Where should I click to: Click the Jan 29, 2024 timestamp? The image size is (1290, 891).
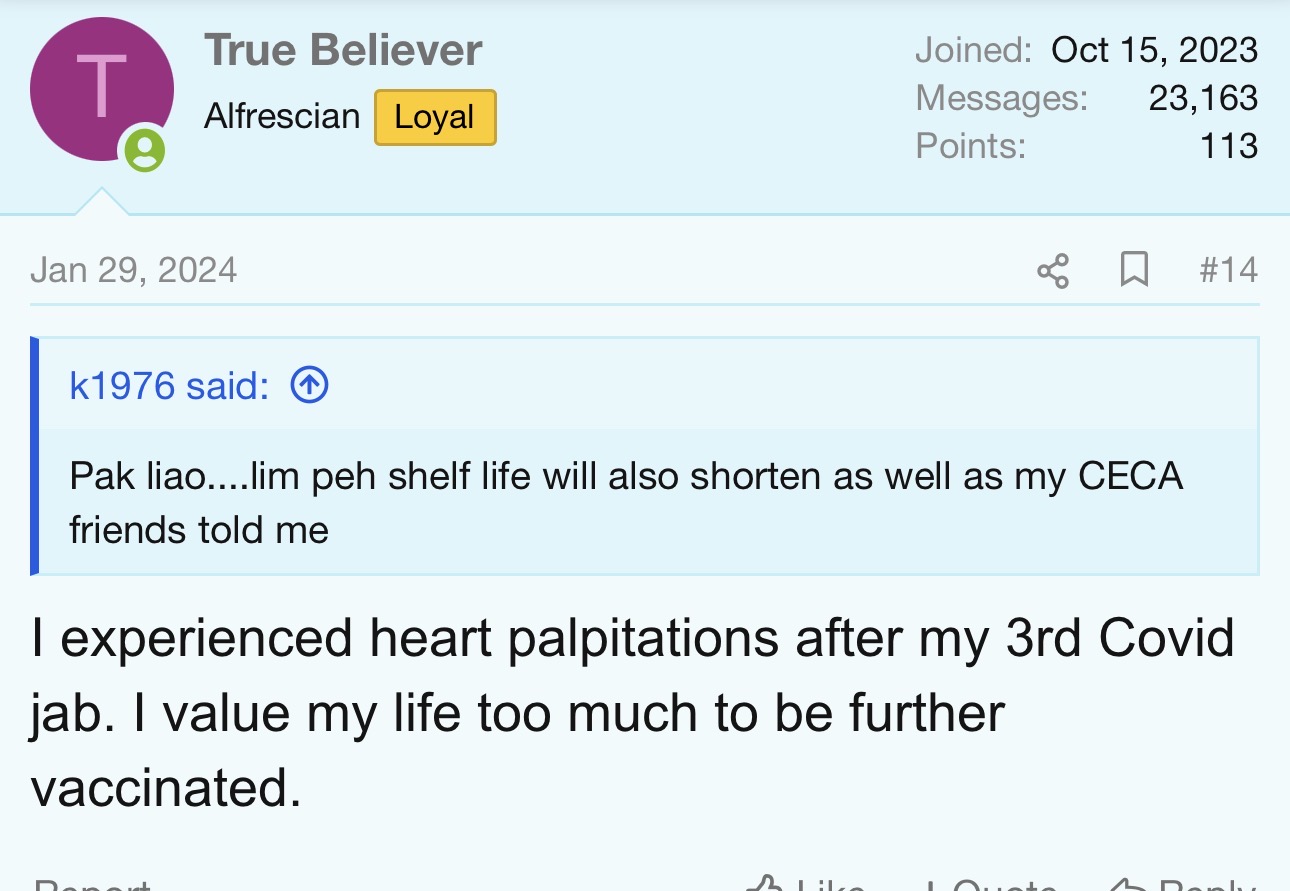[x=134, y=270]
